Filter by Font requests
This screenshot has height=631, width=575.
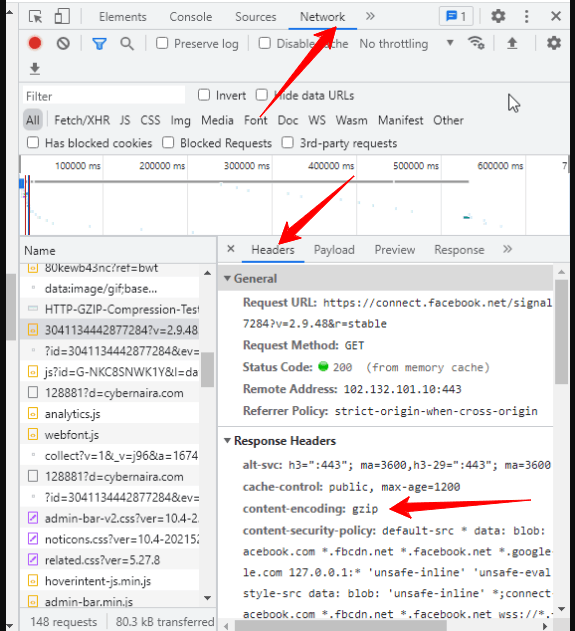pos(256,120)
